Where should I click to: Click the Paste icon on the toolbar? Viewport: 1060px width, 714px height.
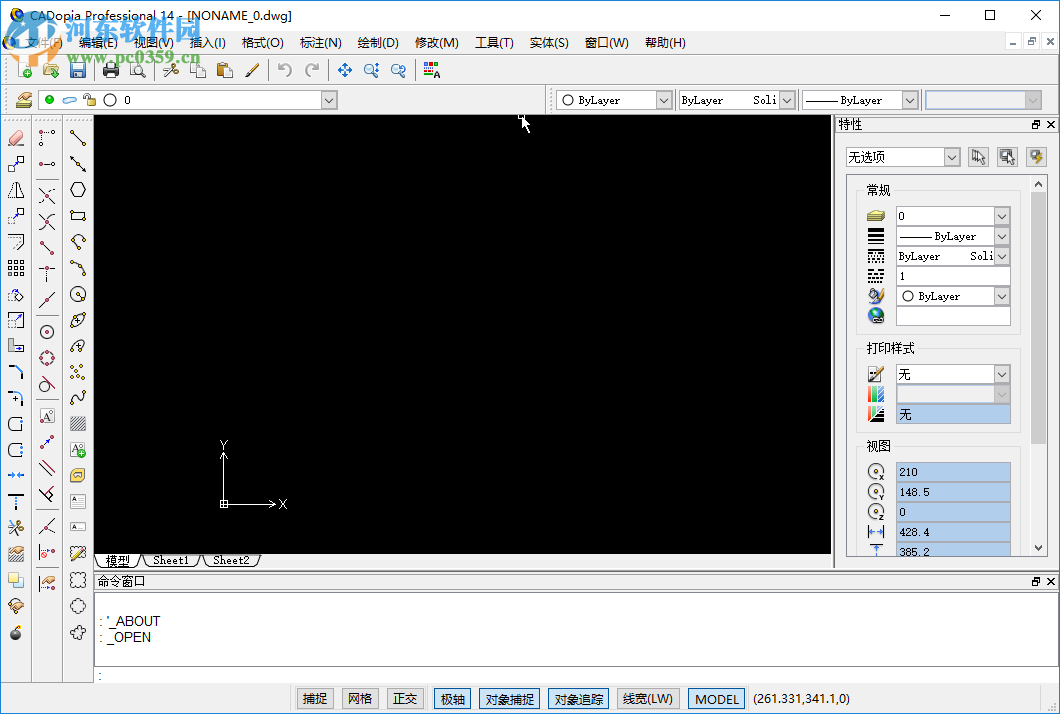coord(224,70)
